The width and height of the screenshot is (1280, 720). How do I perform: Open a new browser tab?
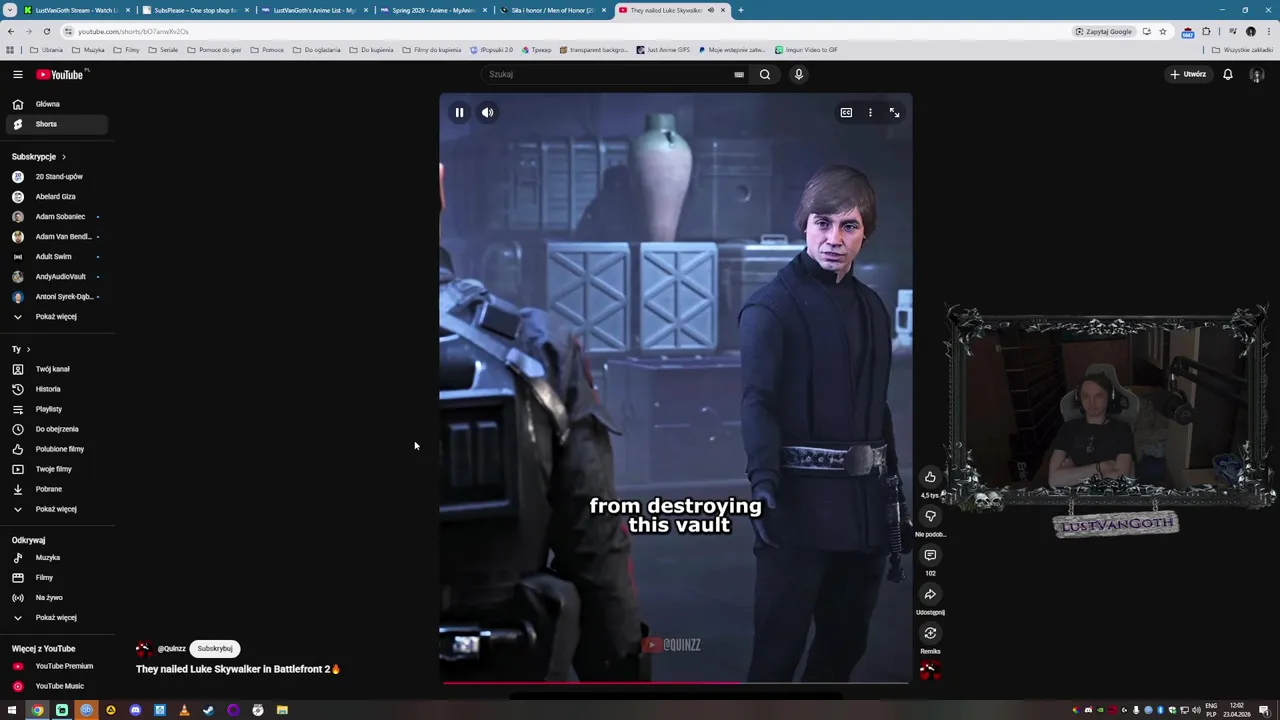click(x=740, y=10)
